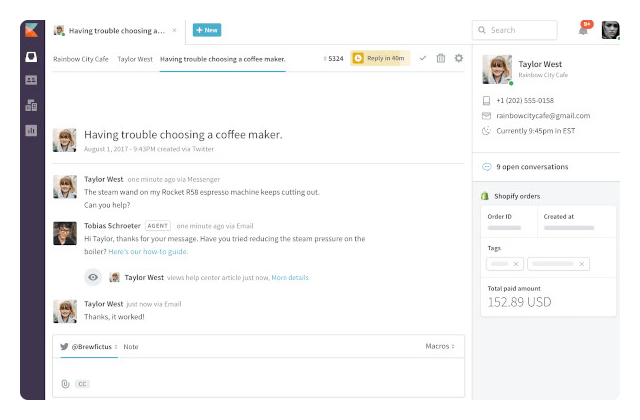Click conversation number 5324
Image resolution: width=640 pixels, height=420 pixels.
click(334, 58)
